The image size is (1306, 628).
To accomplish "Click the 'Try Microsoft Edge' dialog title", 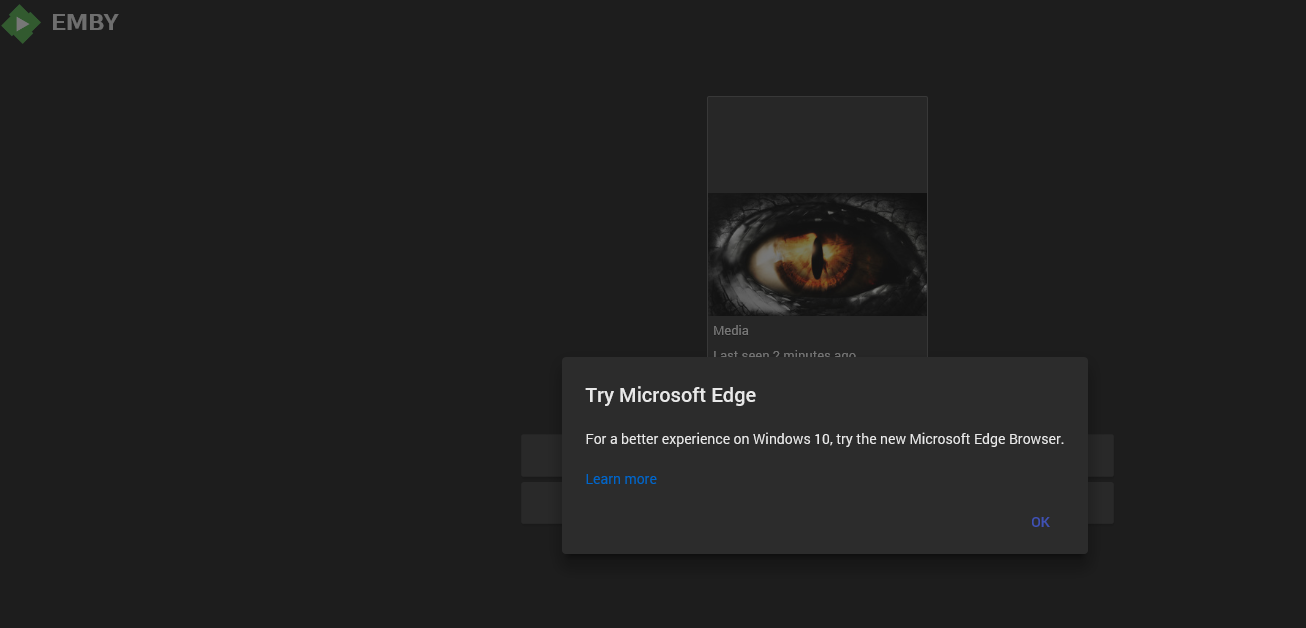I will [670, 395].
